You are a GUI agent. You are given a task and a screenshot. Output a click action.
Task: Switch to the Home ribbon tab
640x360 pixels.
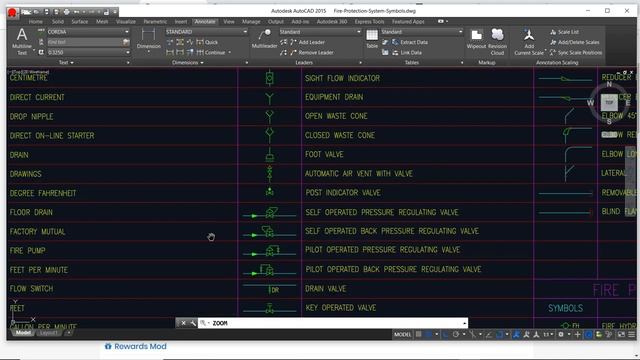tap(36, 22)
